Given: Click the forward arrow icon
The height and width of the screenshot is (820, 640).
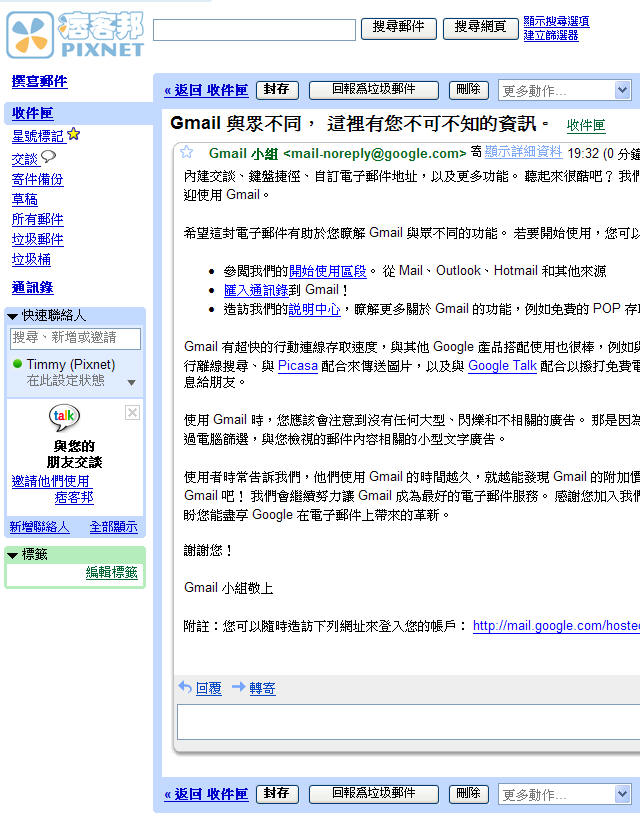Looking at the screenshot, I should (238, 687).
